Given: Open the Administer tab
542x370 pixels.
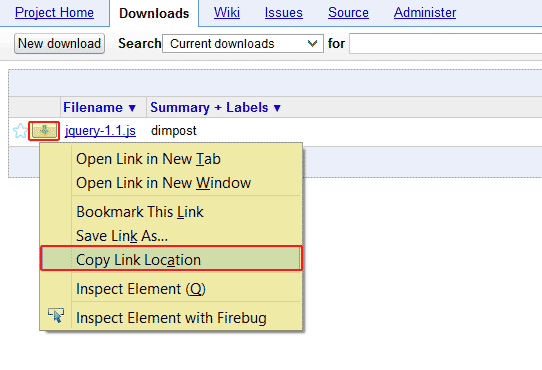Looking at the screenshot, I should coord(425,13).
